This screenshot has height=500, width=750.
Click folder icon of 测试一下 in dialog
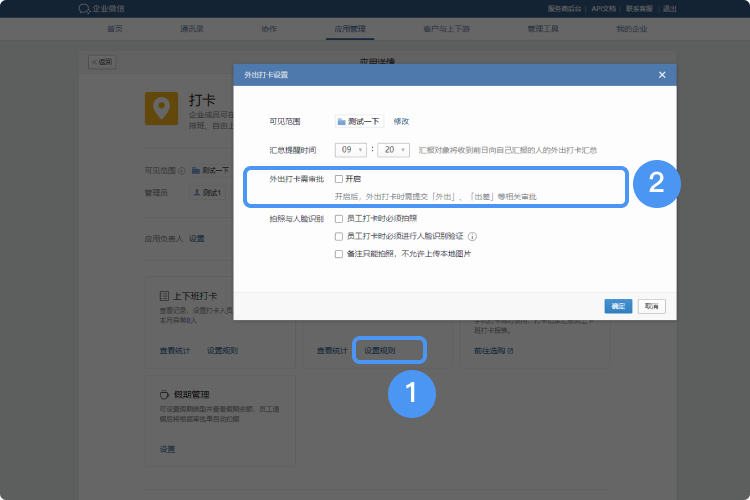click(x=342, y=122)
